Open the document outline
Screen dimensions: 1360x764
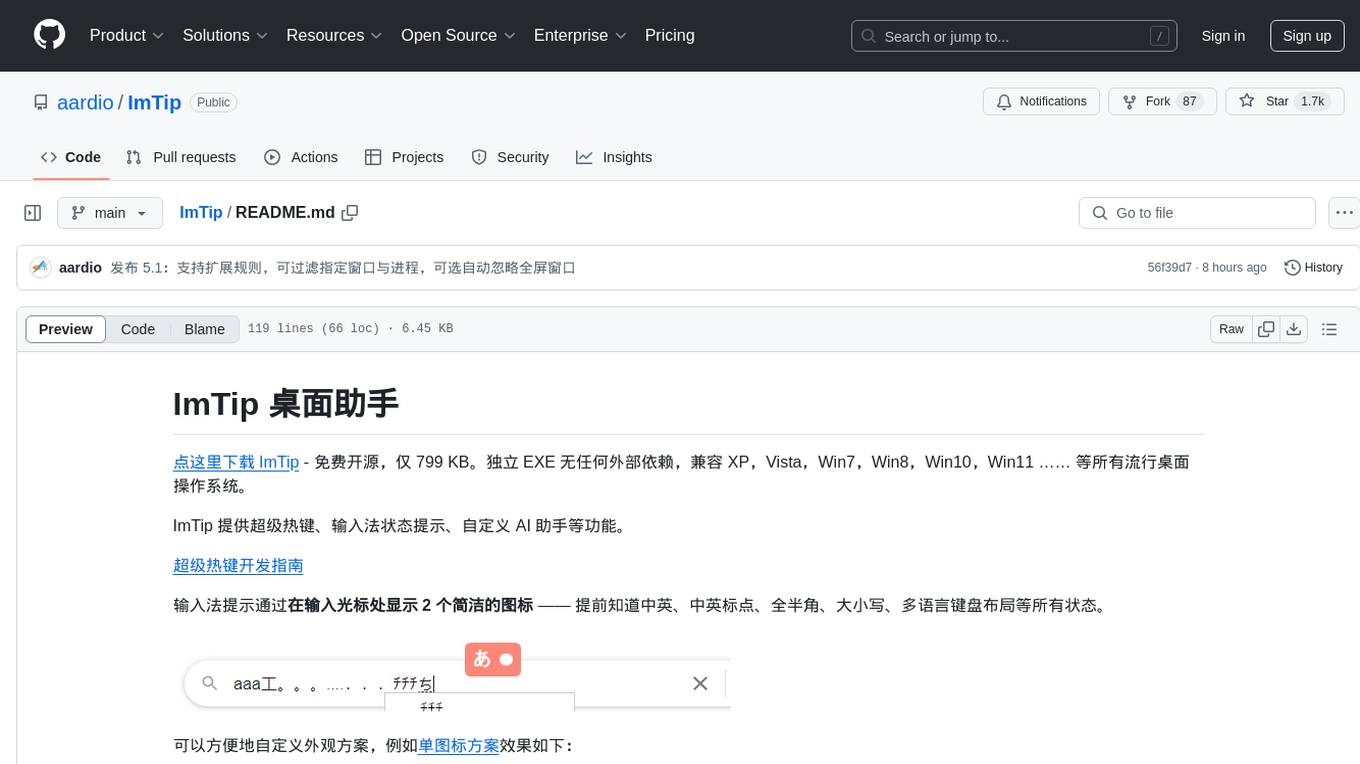pyautogui.click(x=1329, y=329)
